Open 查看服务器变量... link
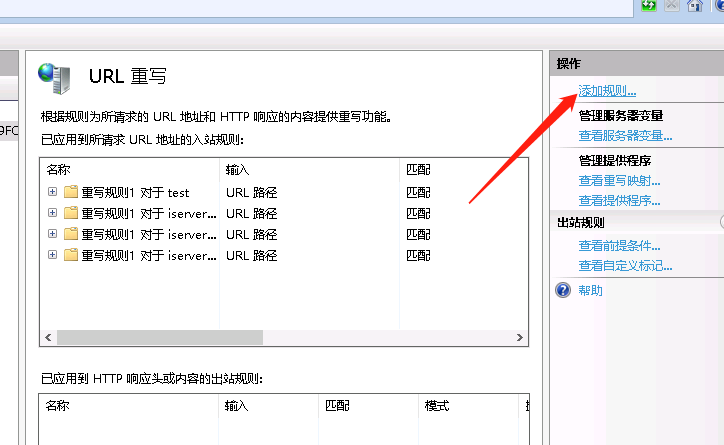 pos(625,136)
